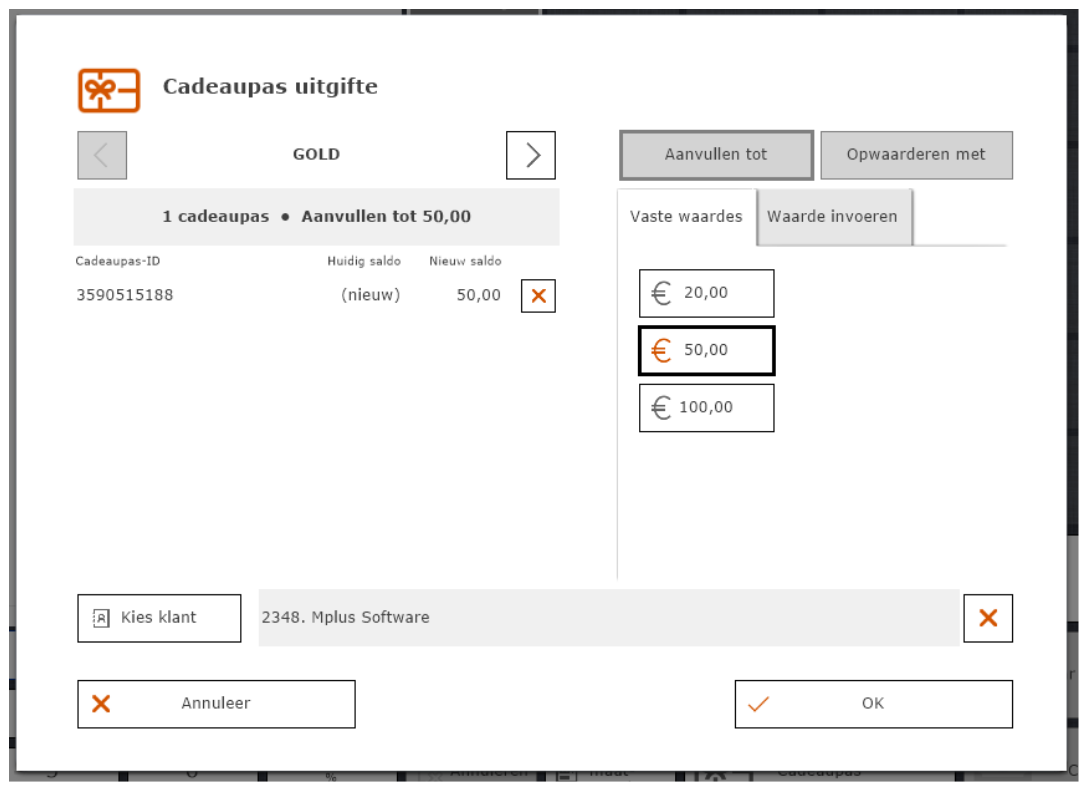Image resolution: width=1080 pixels, height=785 pixels.
Task: Clear the selected customer Mplus Software
Action: (x=988, y=618)
